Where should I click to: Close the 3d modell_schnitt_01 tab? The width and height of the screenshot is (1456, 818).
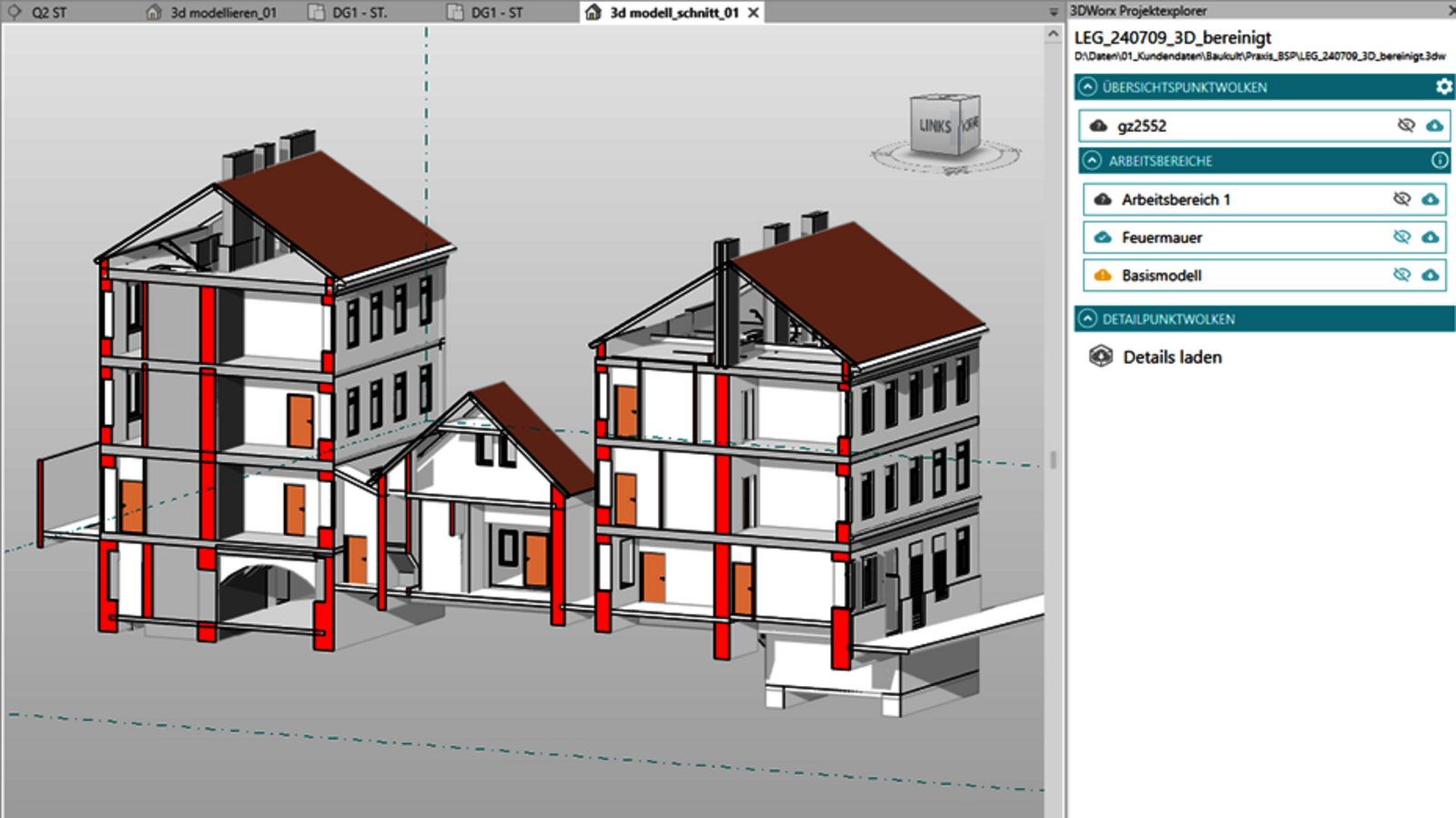click(x=753, y=13)
